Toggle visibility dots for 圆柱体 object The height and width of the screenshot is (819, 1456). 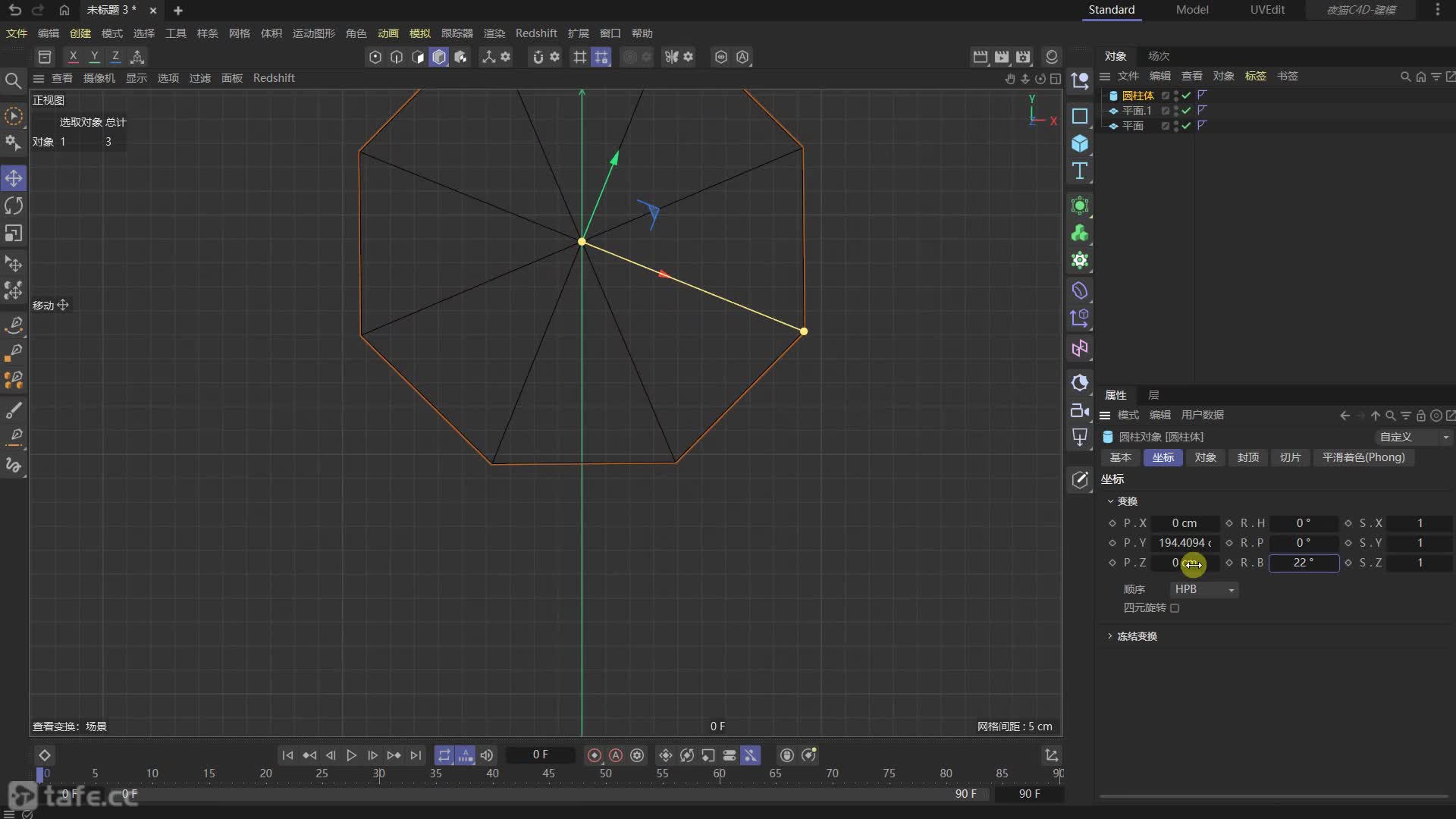tap(1176, 96)
